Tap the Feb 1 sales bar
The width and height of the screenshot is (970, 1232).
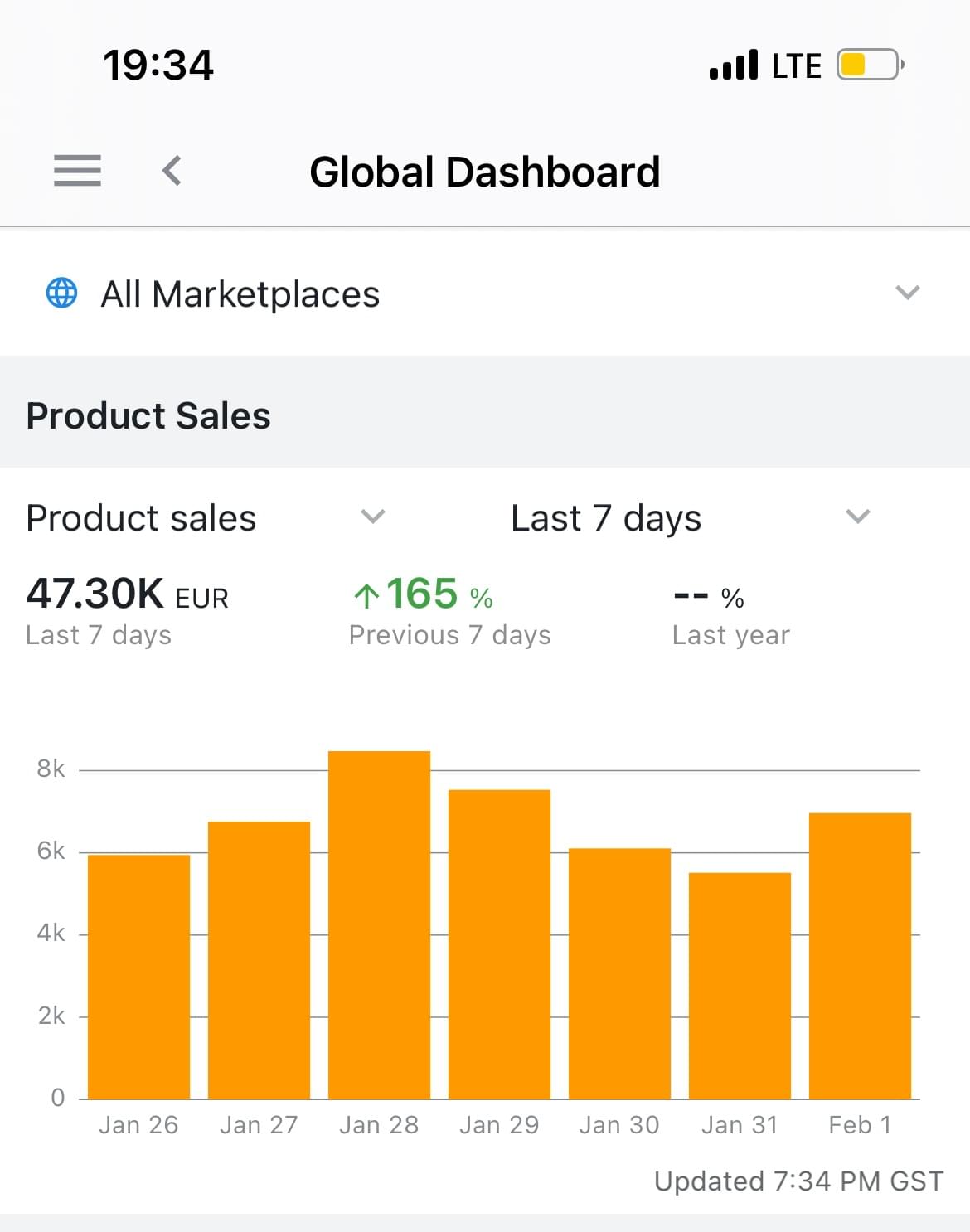860,955
